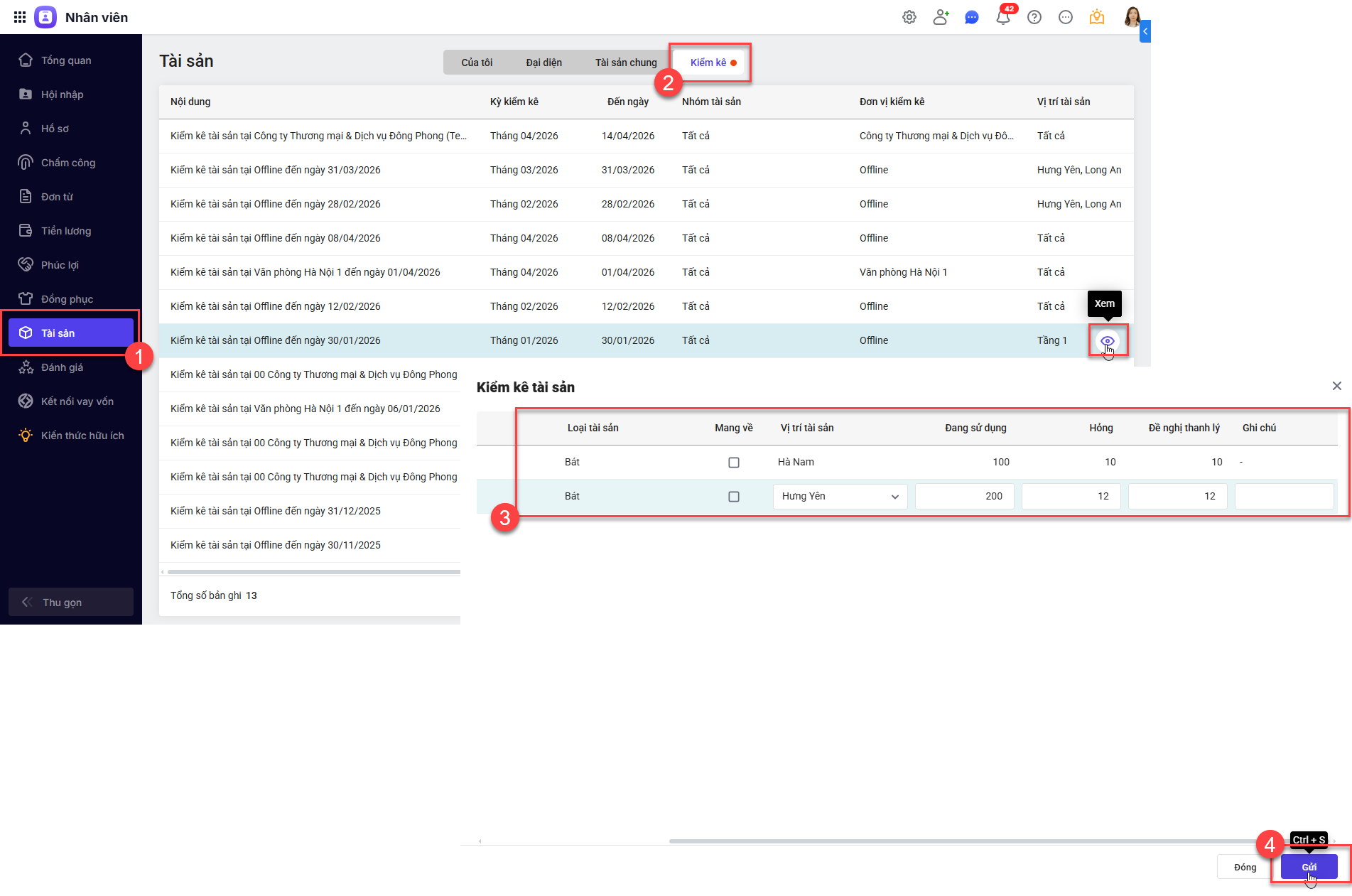Click the Ghi chú input field

[1283, 497]
